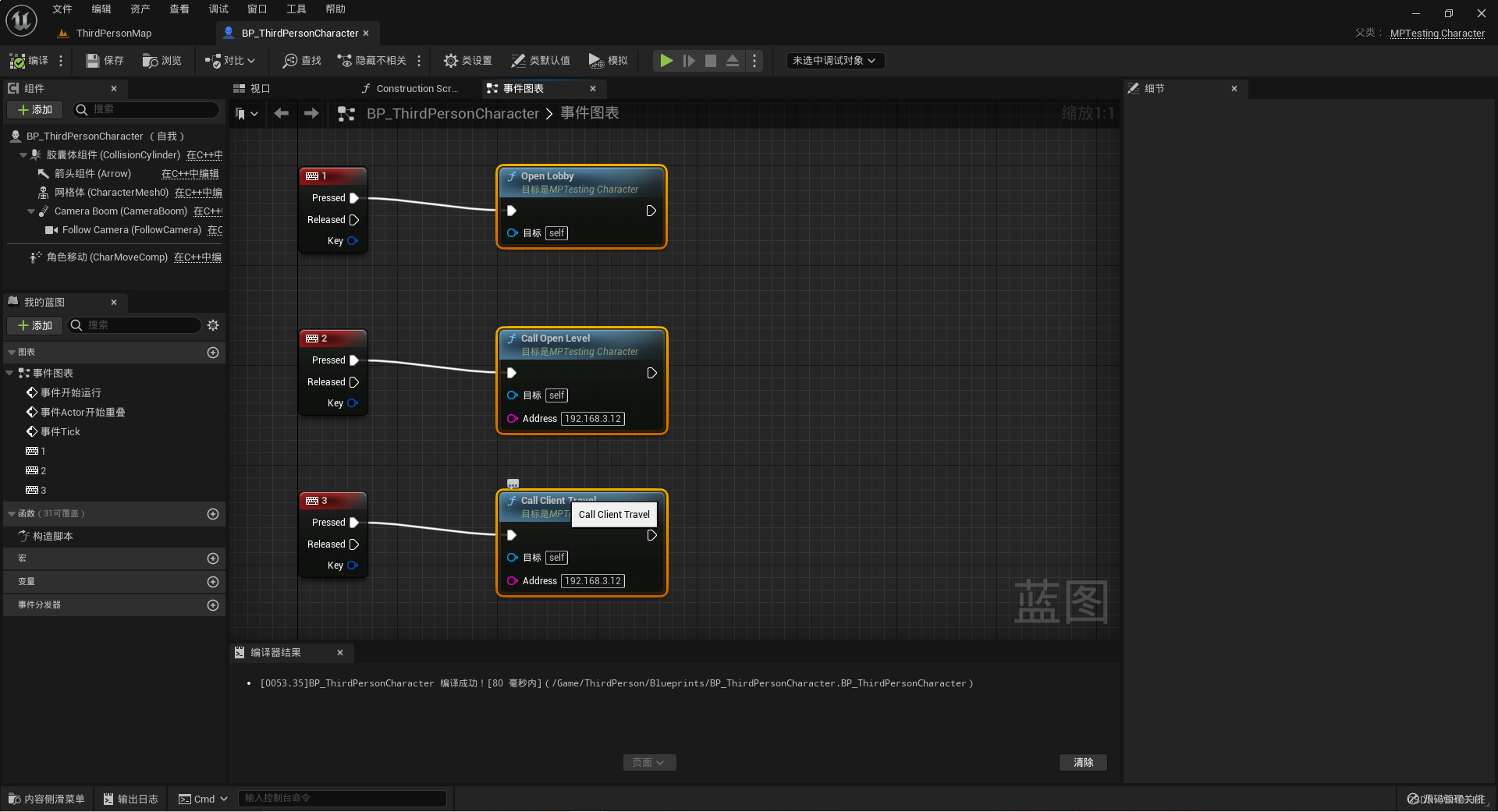This screenshot has height=812, width=1498.
Task: Open compile options three-dot menu
Action: (61, 61)
